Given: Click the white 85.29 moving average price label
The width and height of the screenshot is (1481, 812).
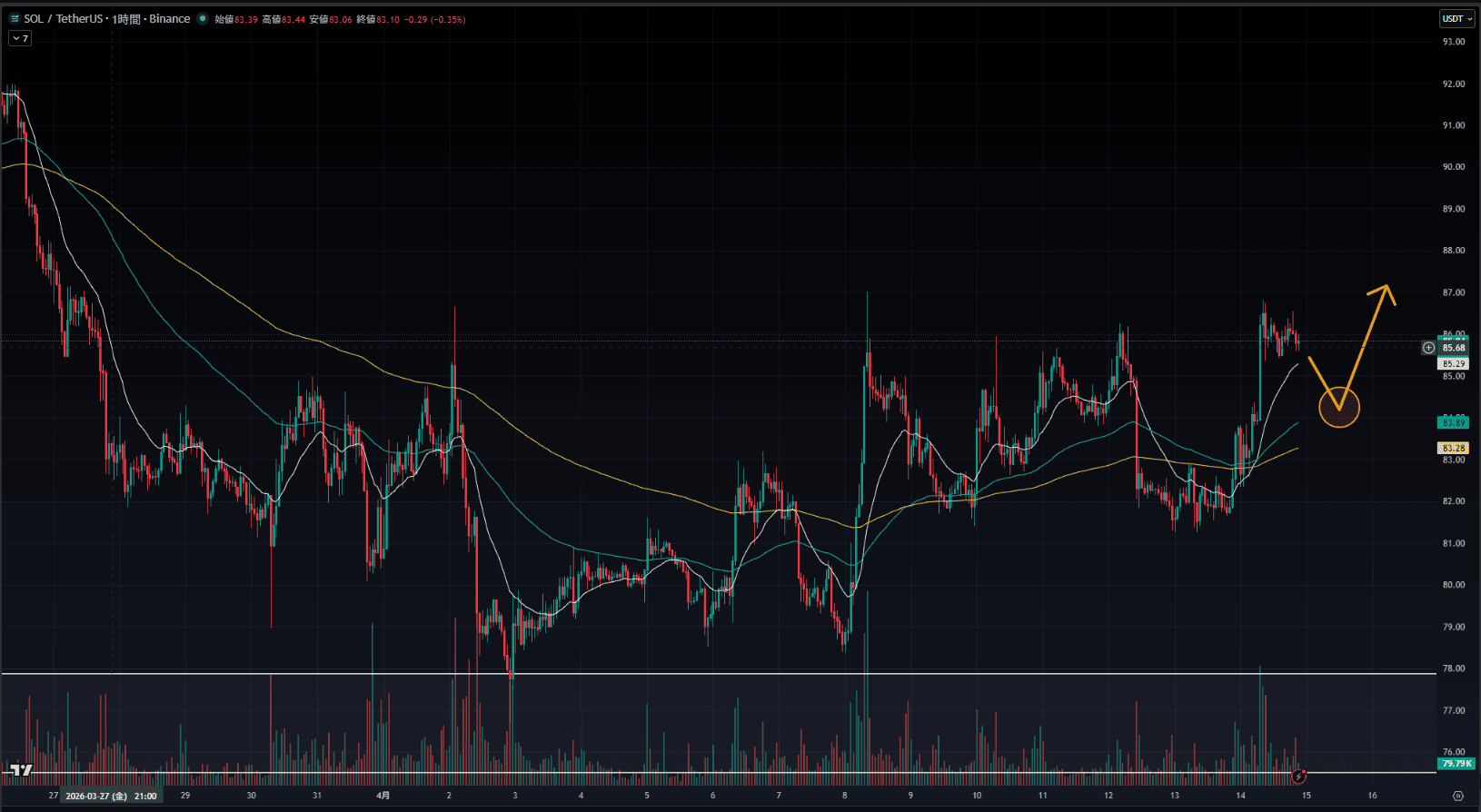Looking at the screenshot, I should 1454,363.
